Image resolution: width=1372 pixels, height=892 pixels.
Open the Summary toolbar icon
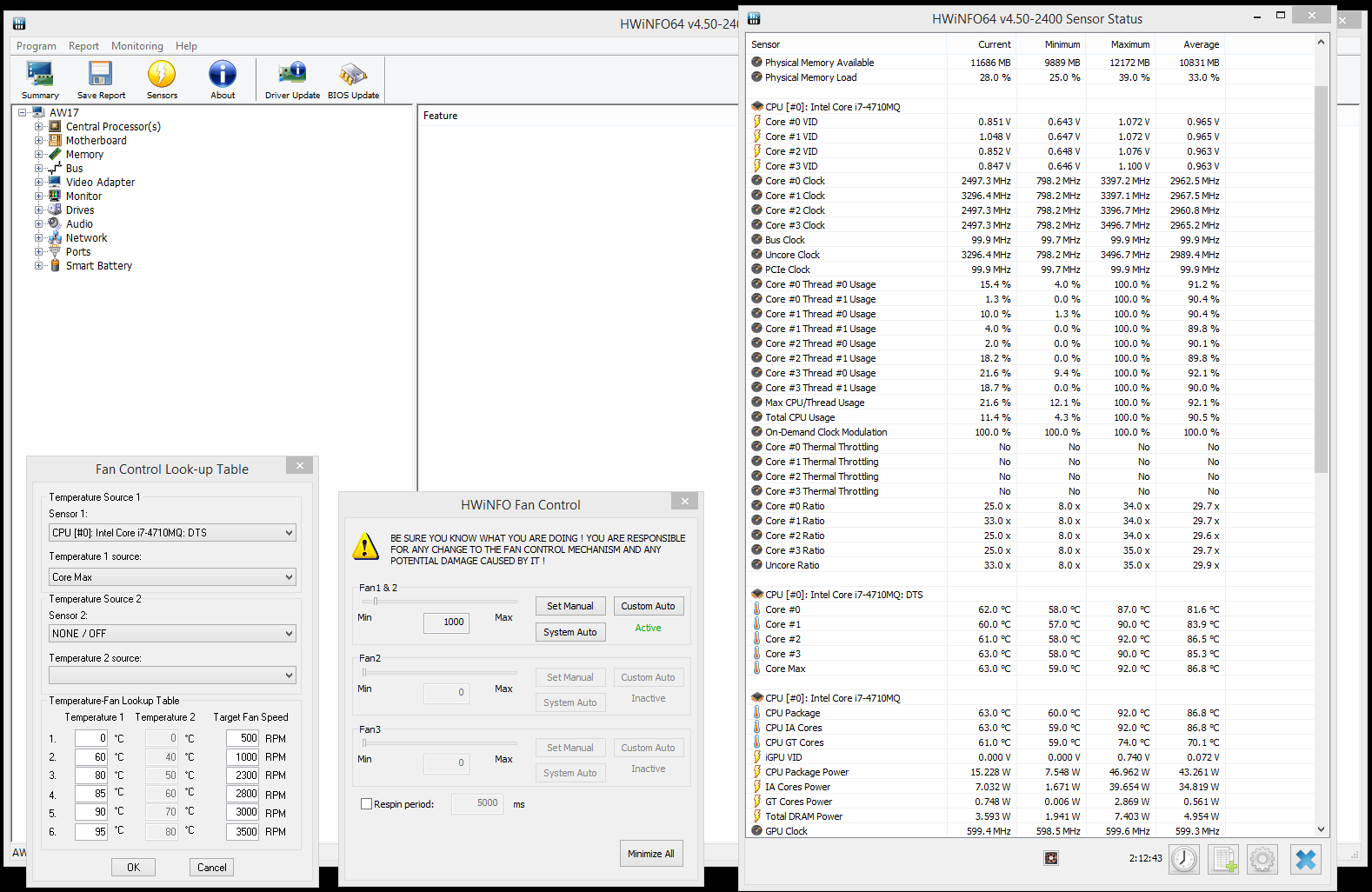[x=40, y=80]
